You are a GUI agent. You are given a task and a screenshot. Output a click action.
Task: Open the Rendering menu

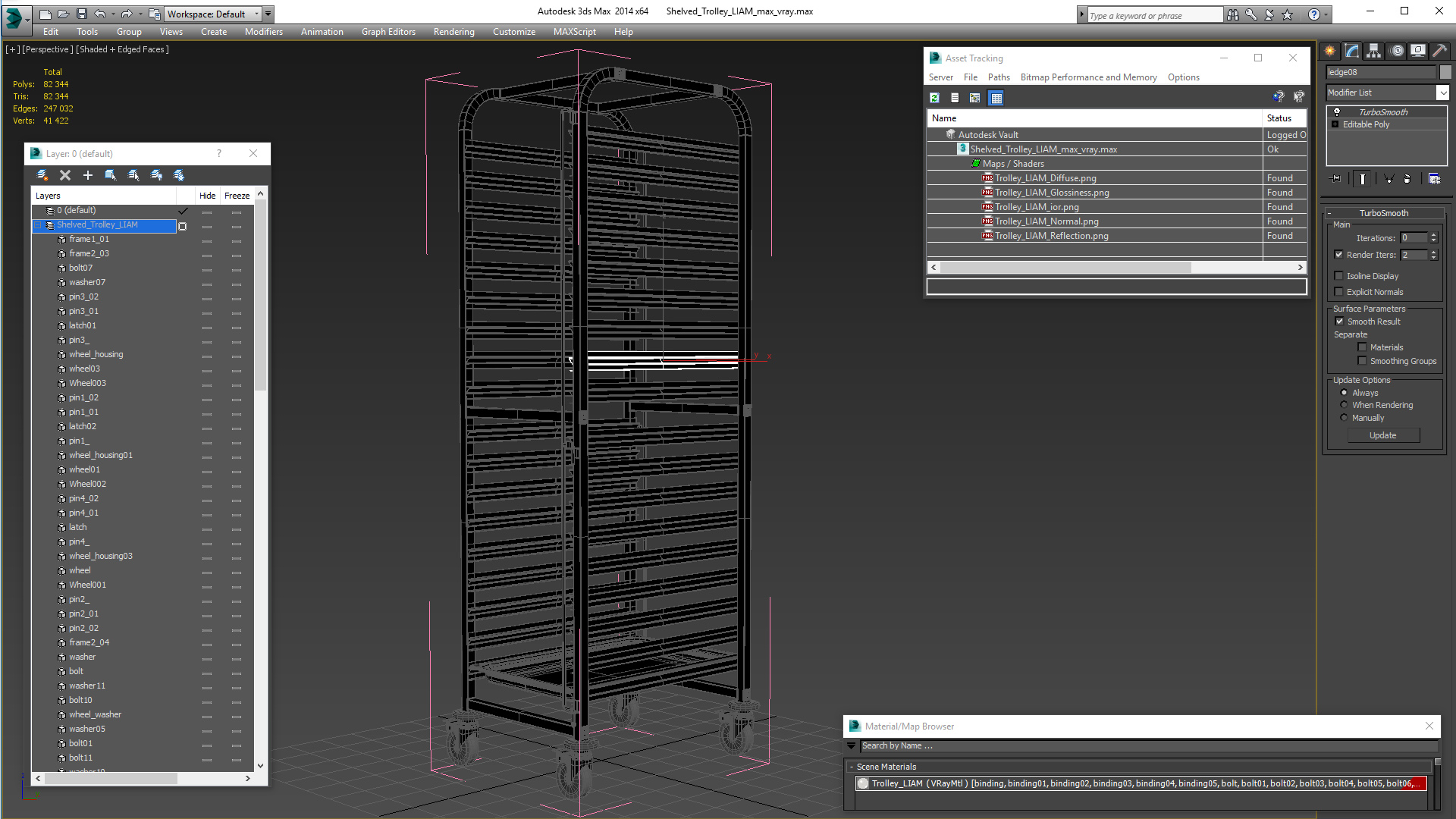click(453, 32)
